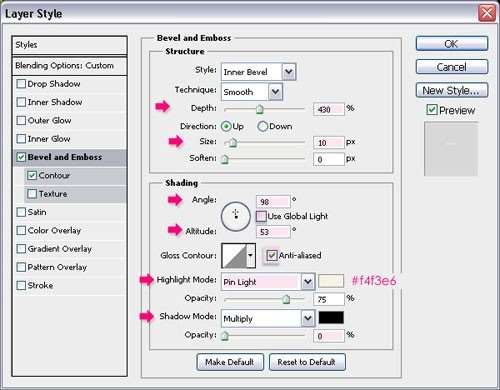Click the New Style... button
The height and width of the screenshot is (390, 500).
pos(452,90)
